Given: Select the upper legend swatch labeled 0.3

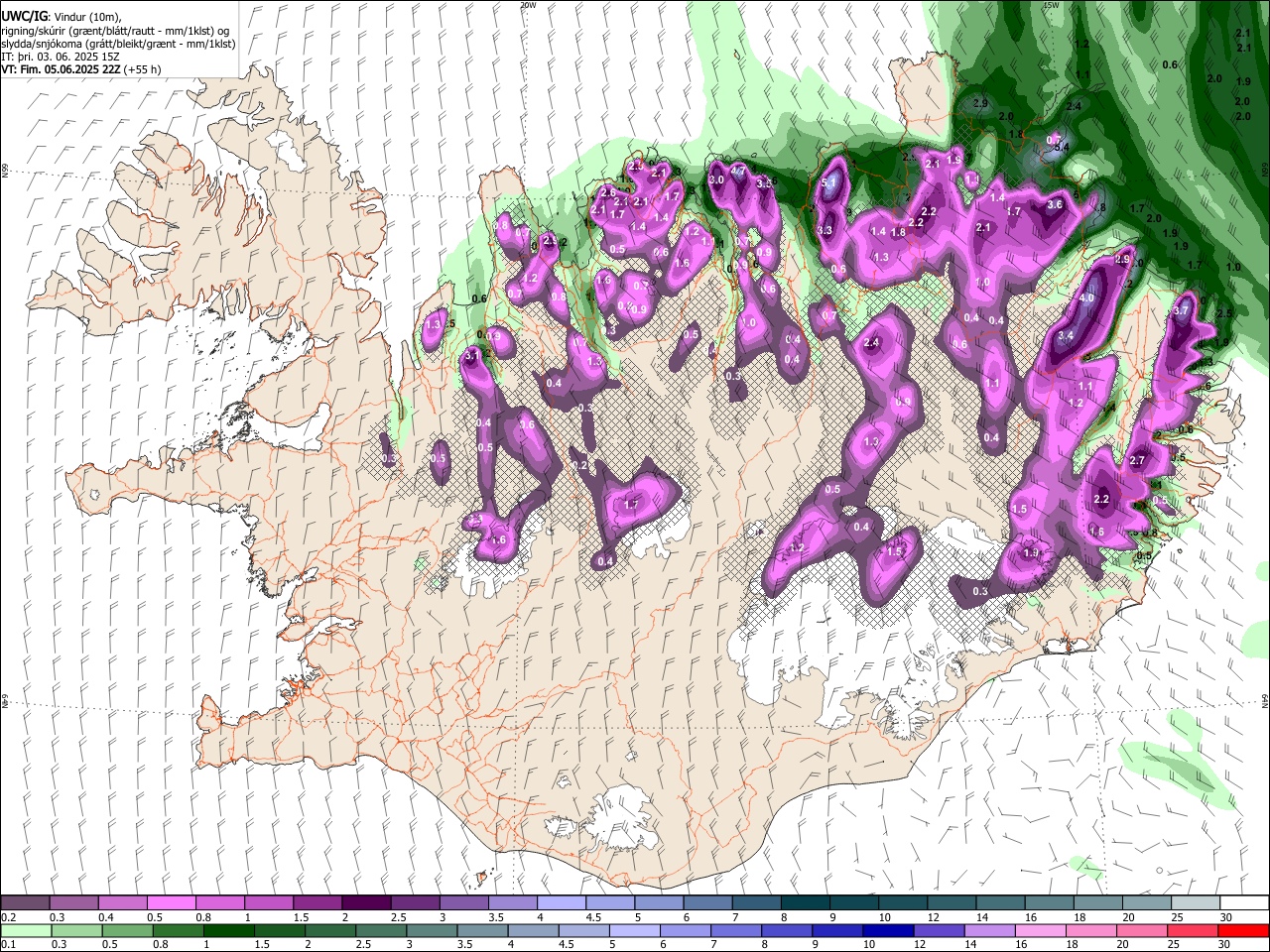Looking at the screenshot, I should 73,902.
